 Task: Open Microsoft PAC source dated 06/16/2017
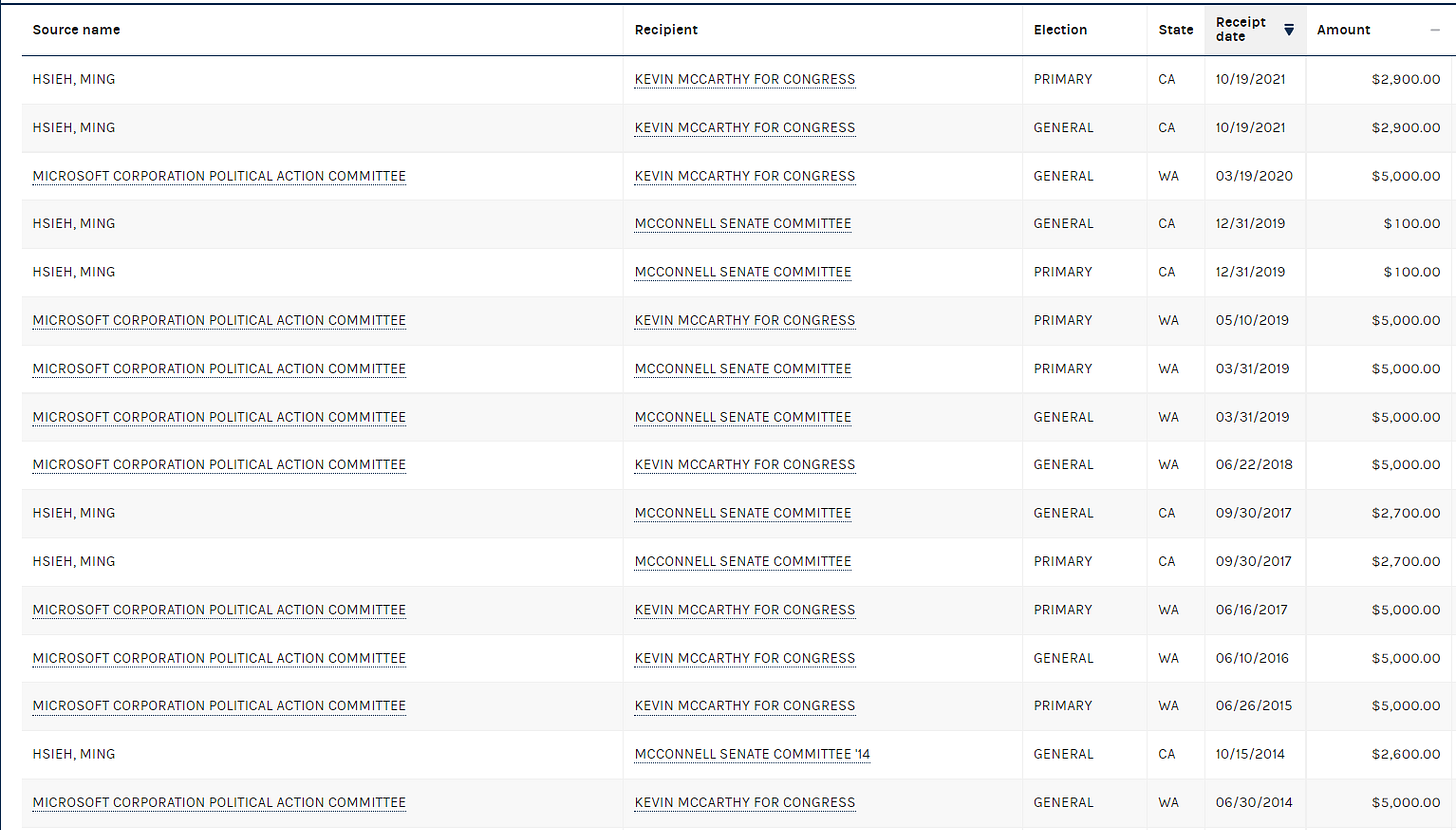click(219, 610)
